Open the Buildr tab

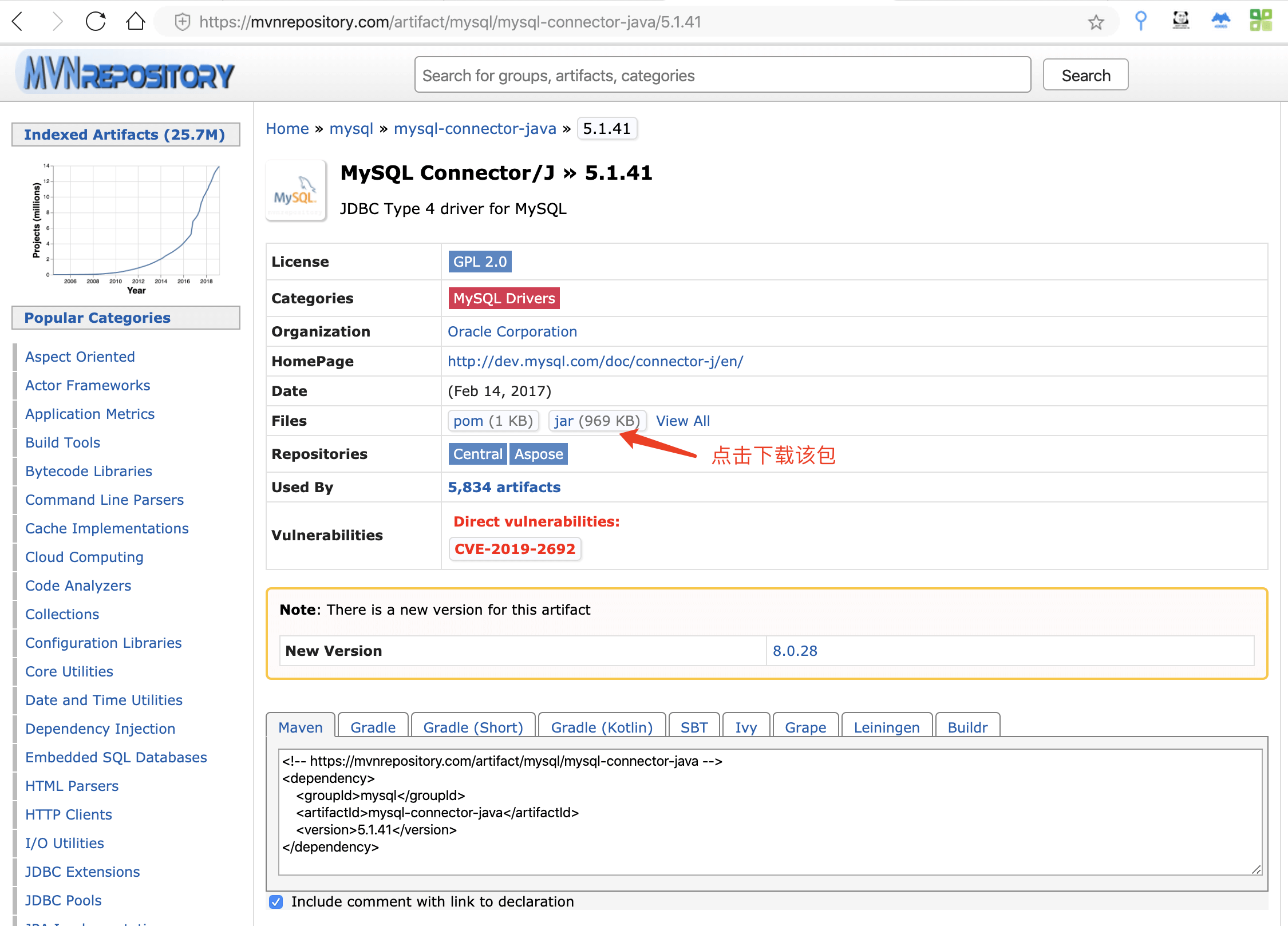click(x=967, y=727)
